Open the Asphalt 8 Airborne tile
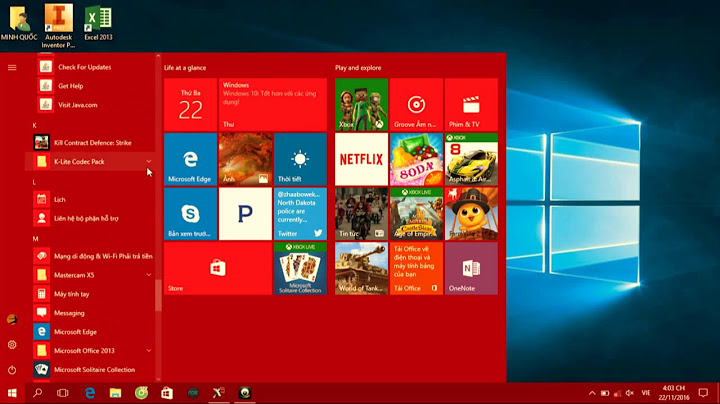720x404 pixels. point(471,159)
